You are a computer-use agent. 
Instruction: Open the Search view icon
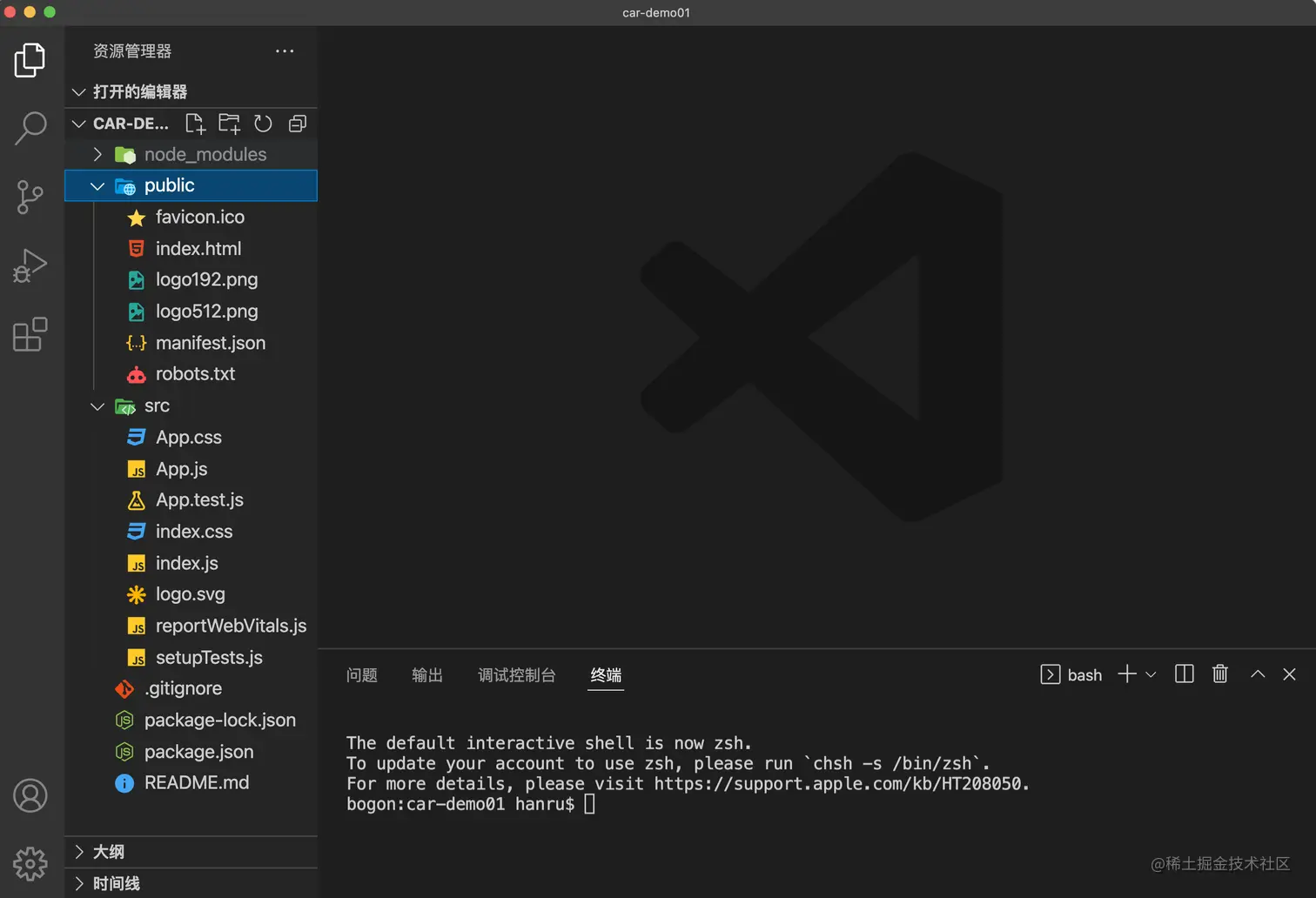click(30, 128)
